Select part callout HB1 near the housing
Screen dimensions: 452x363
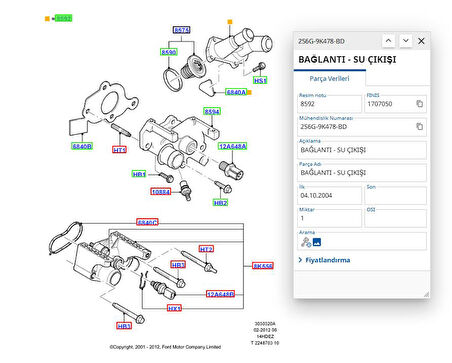[139, 174]
